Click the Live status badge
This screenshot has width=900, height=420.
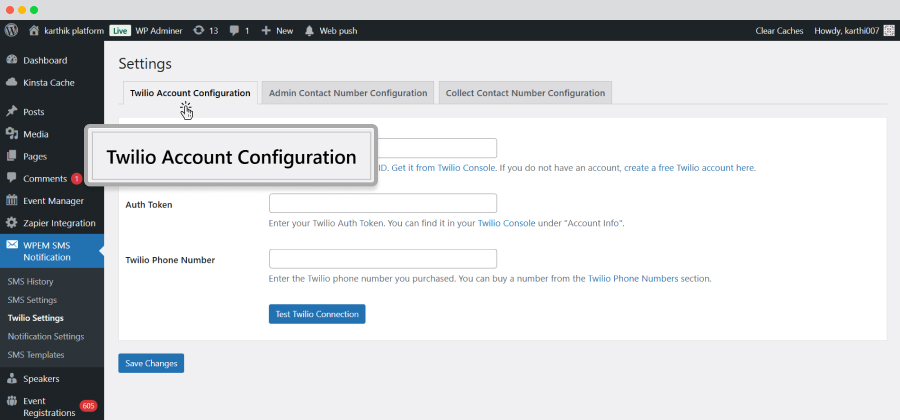pyautogui.click(x=120, y=31)
